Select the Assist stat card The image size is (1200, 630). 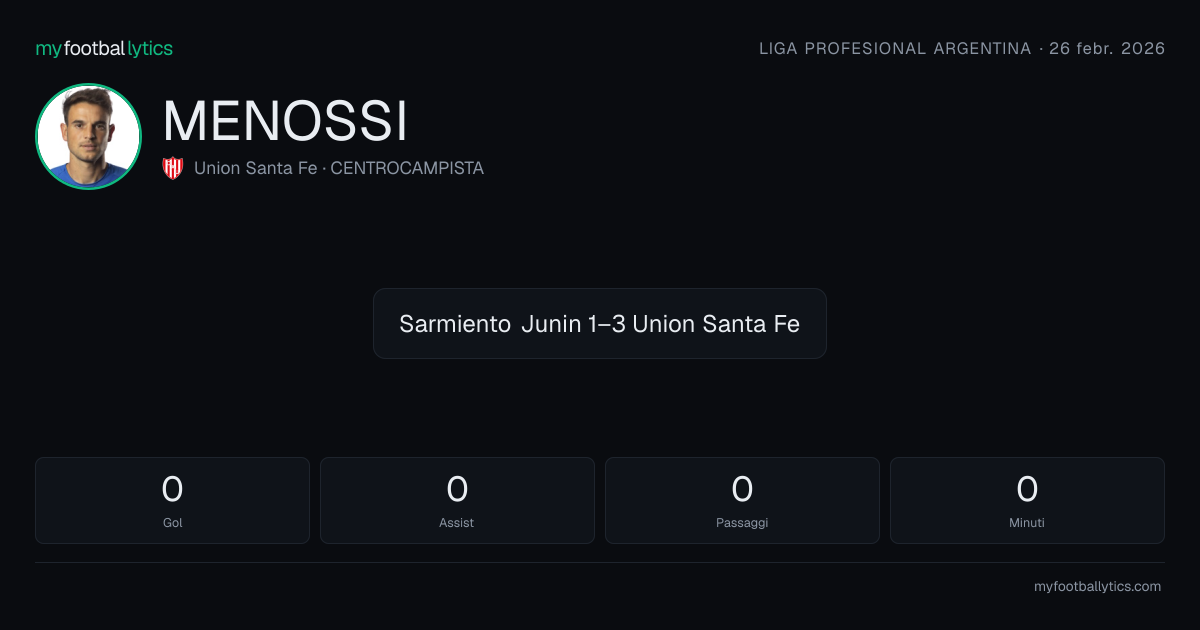point(457,500)
